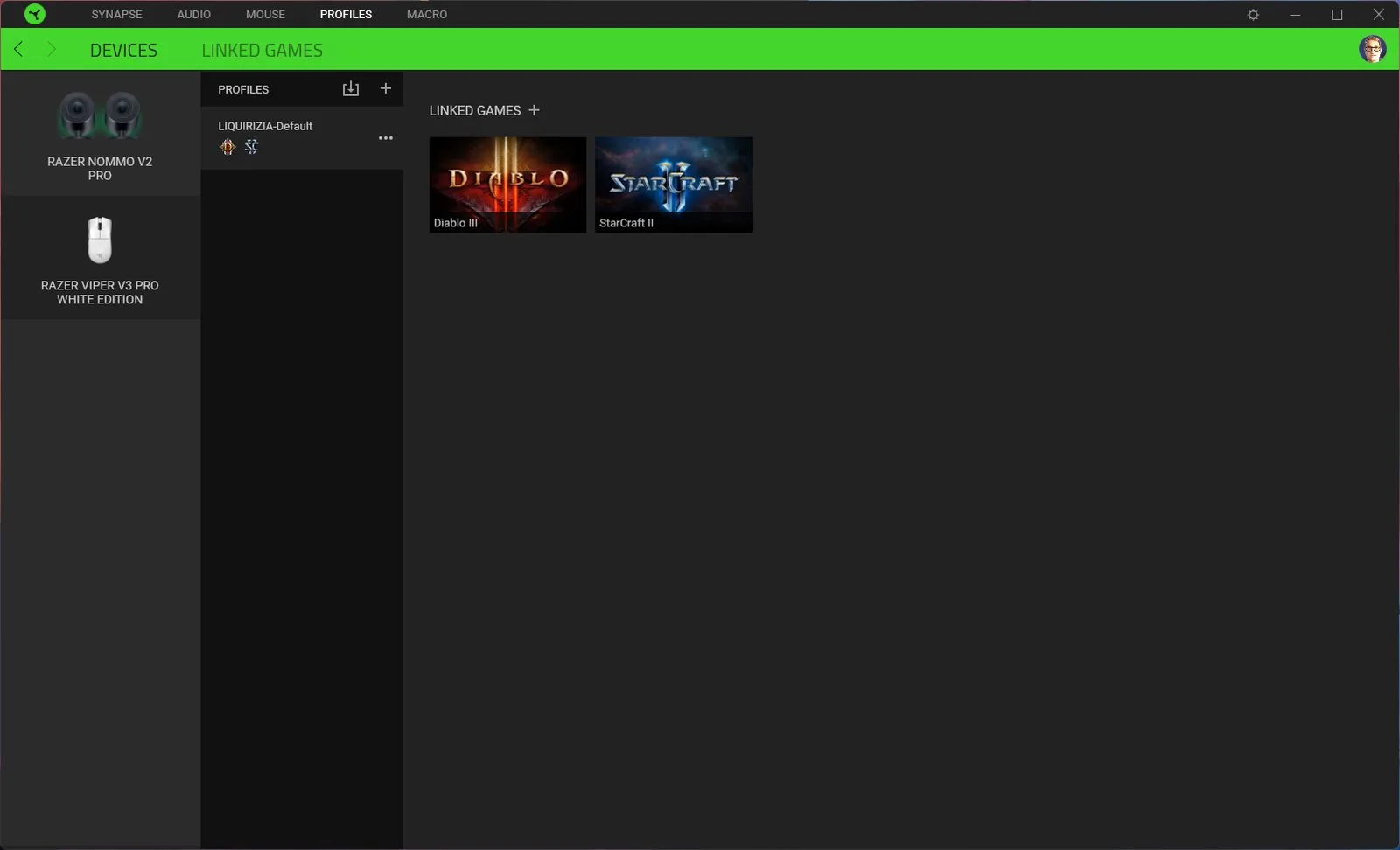Select the Devices subtab

pos(123,51)
